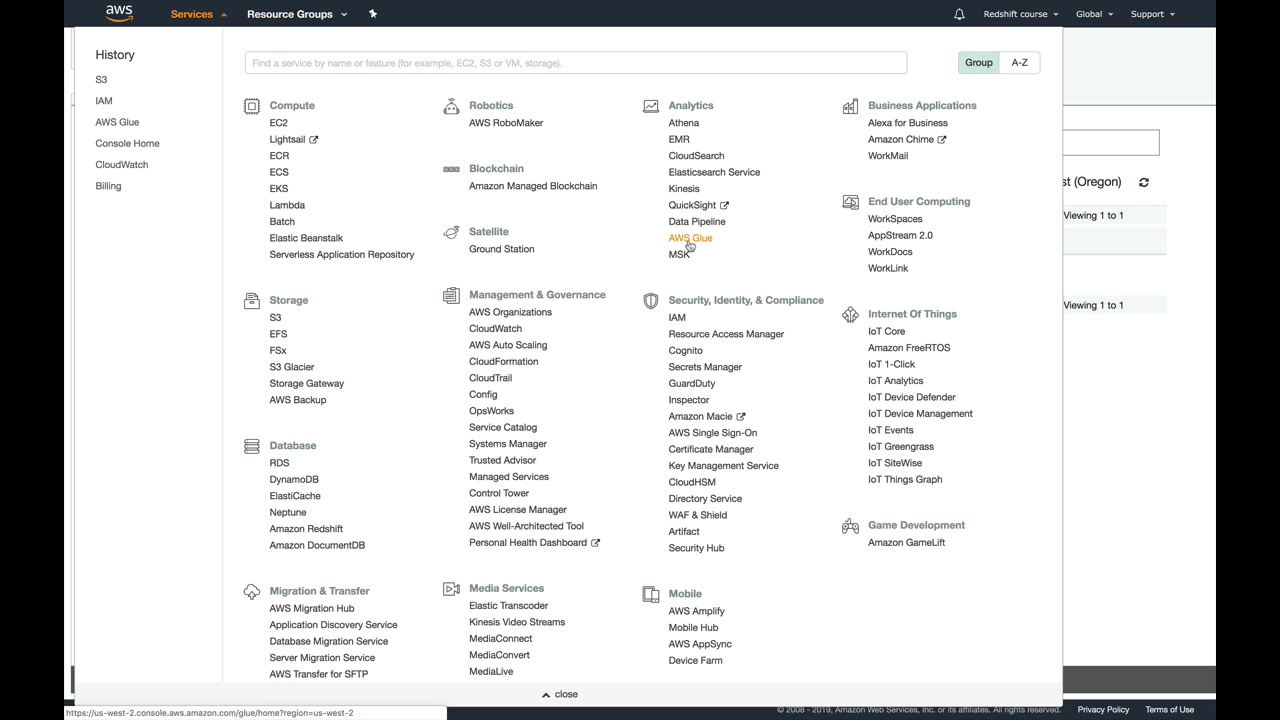Switch to Group view
1280x720 pixels.
pos(978,63)
